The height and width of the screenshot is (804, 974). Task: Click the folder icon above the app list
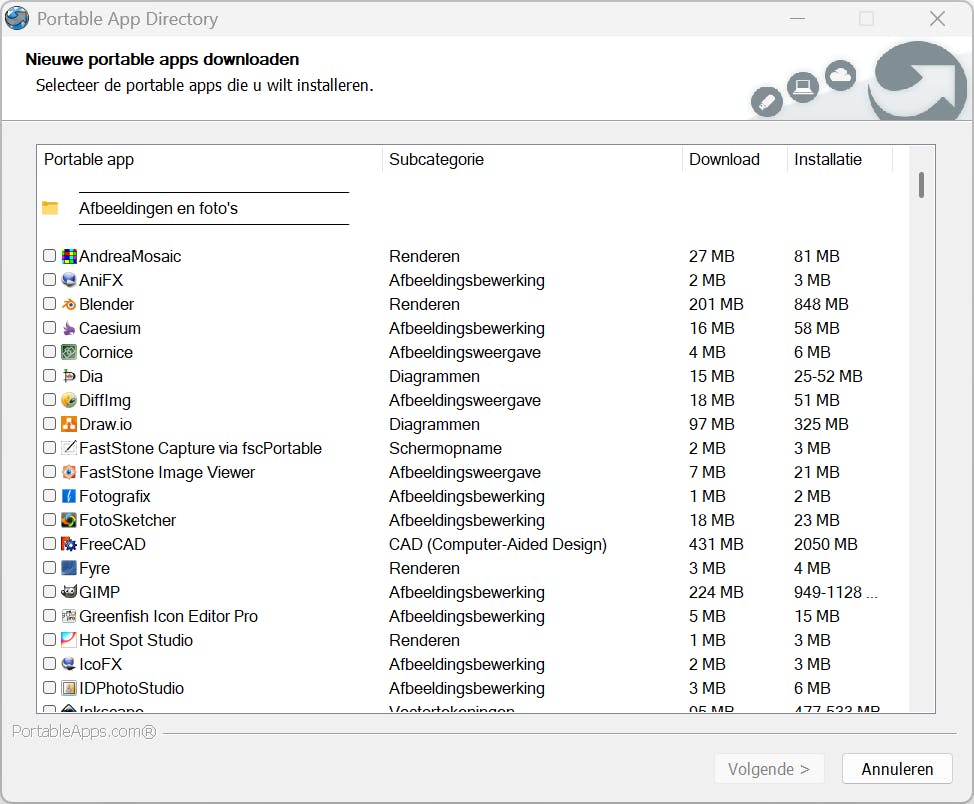(50, 207)
